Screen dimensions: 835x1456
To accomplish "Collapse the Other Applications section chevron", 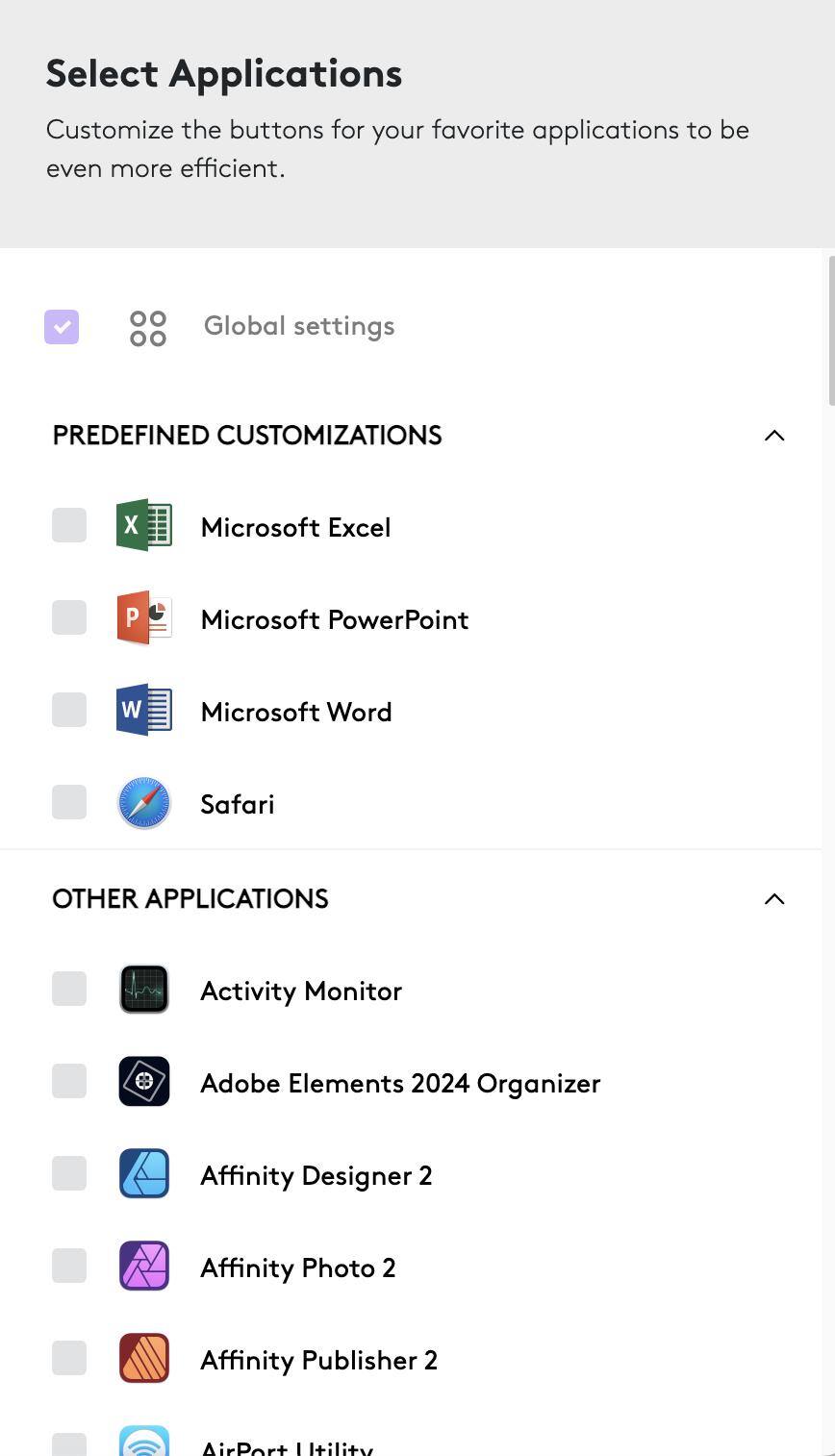I will pos(774,899).
